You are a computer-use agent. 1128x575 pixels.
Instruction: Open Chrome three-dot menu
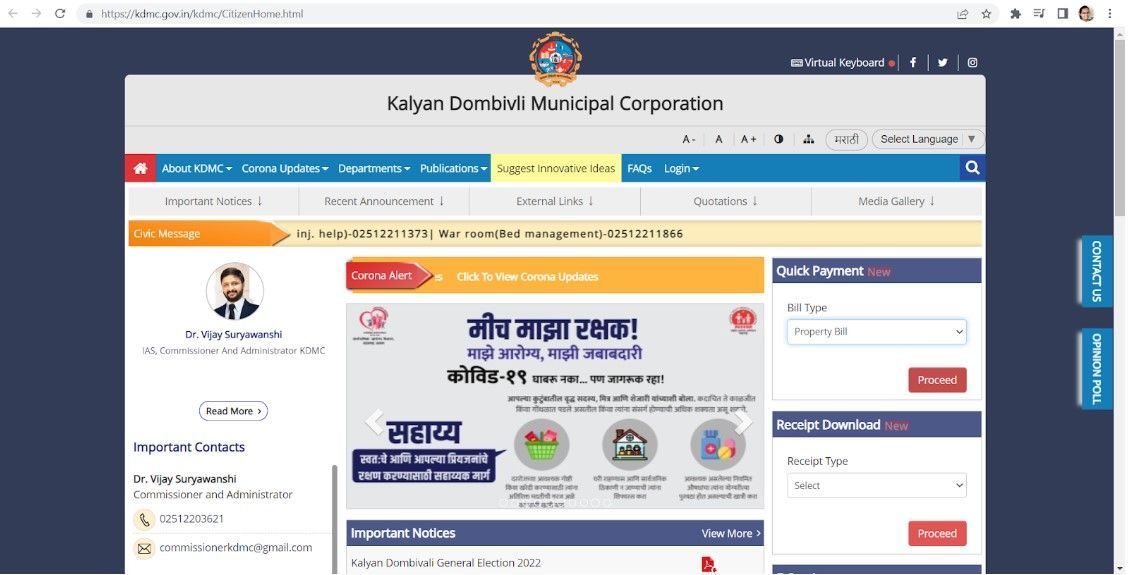tap(1110, 14)
